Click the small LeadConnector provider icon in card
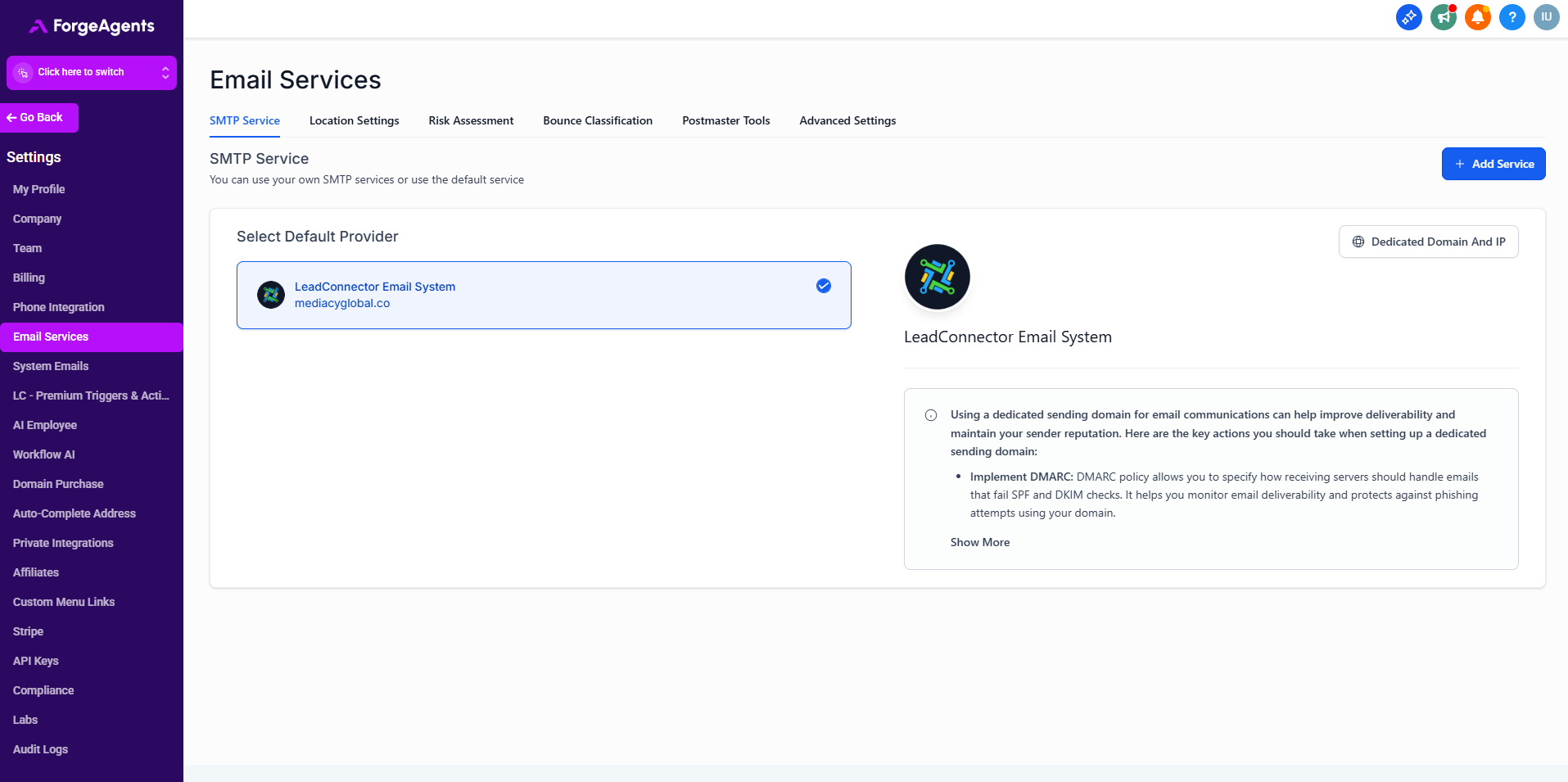This screenshot has height=782, width=1568. (271, 295)
